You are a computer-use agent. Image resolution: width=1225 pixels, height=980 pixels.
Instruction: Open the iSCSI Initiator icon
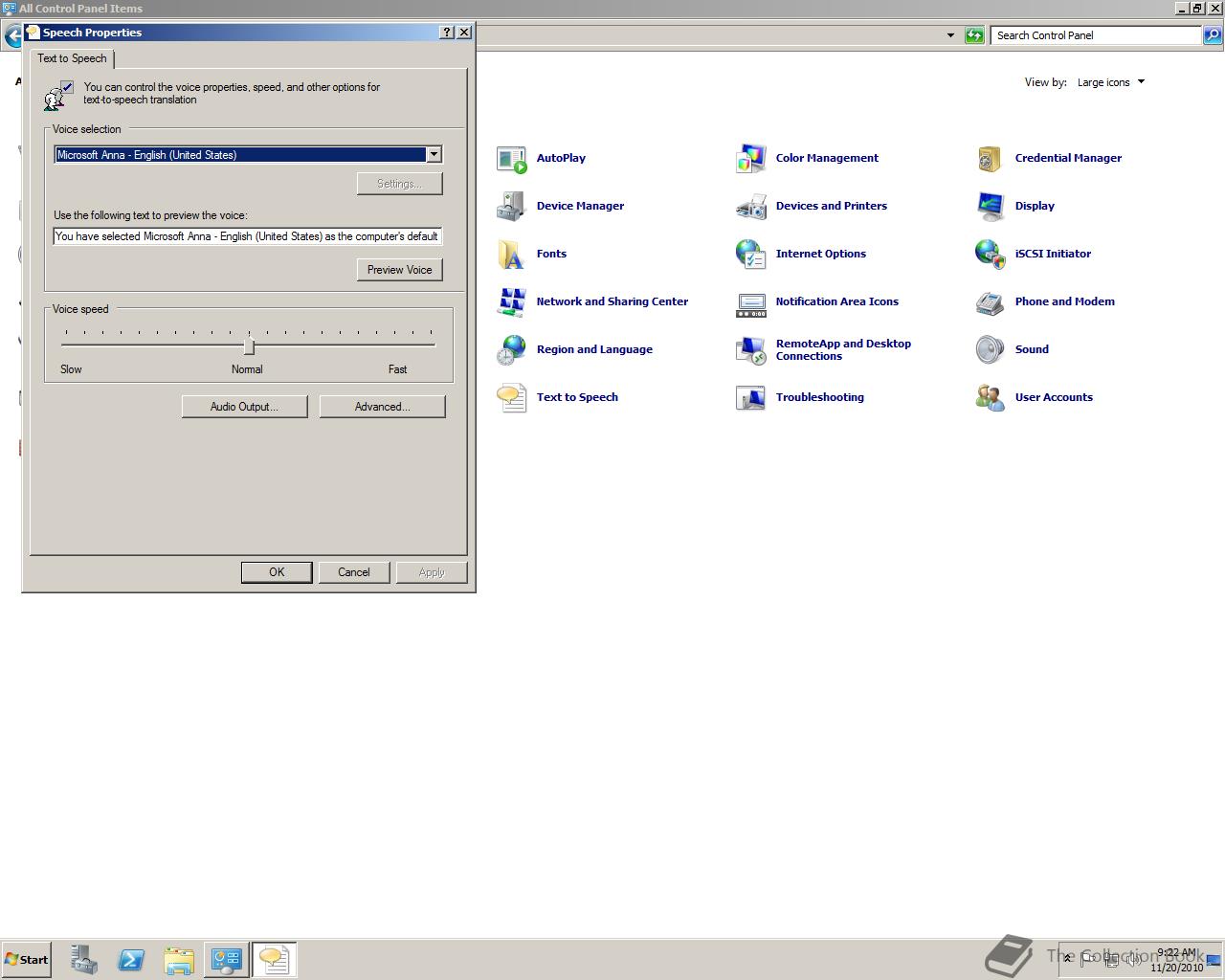pyautogui.click(x=991, y=255)
